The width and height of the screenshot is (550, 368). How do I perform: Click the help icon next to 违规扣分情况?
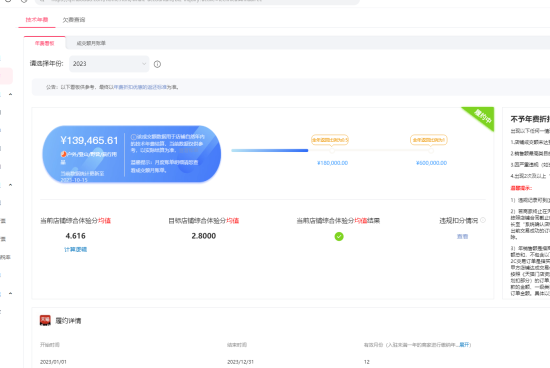pyautogui.click(x=483, y=220)
